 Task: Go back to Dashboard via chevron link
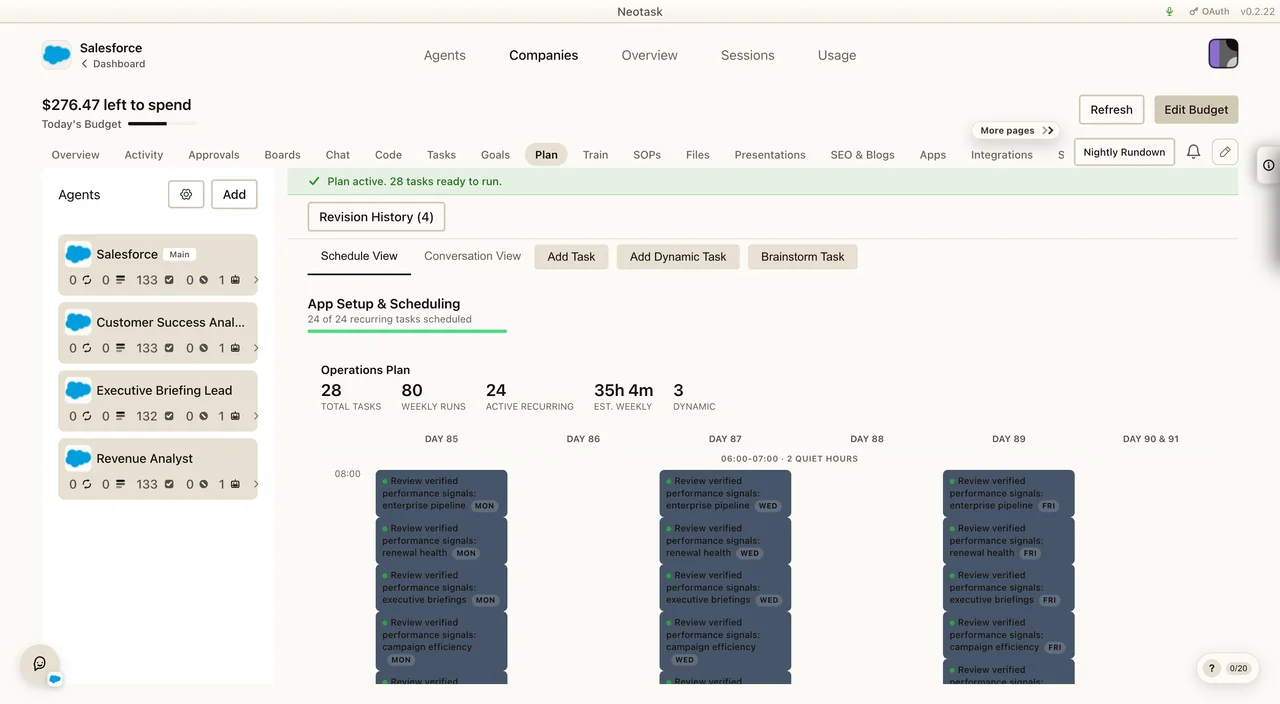[113, 64]
